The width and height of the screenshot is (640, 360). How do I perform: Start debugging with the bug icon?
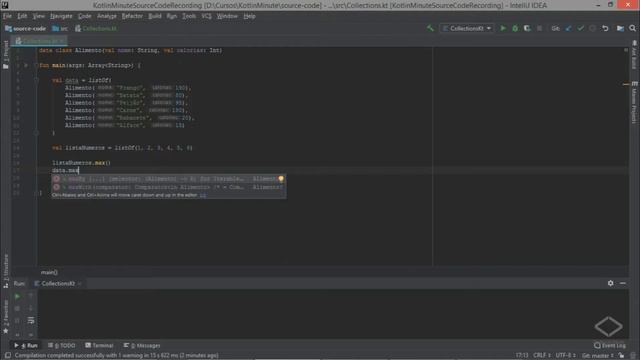click(515, 28)
